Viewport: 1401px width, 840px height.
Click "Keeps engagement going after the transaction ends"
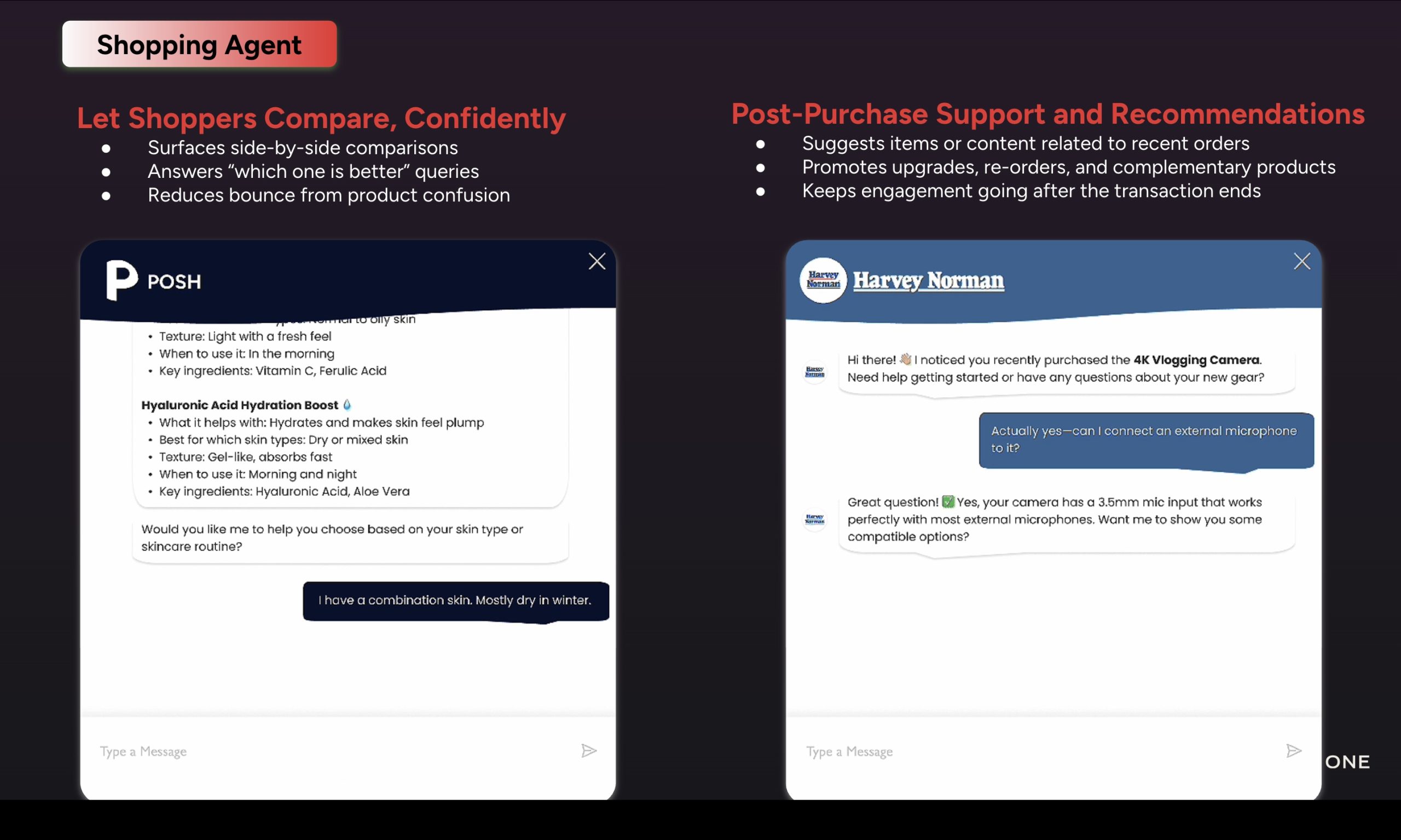[x=1032, y=192]
